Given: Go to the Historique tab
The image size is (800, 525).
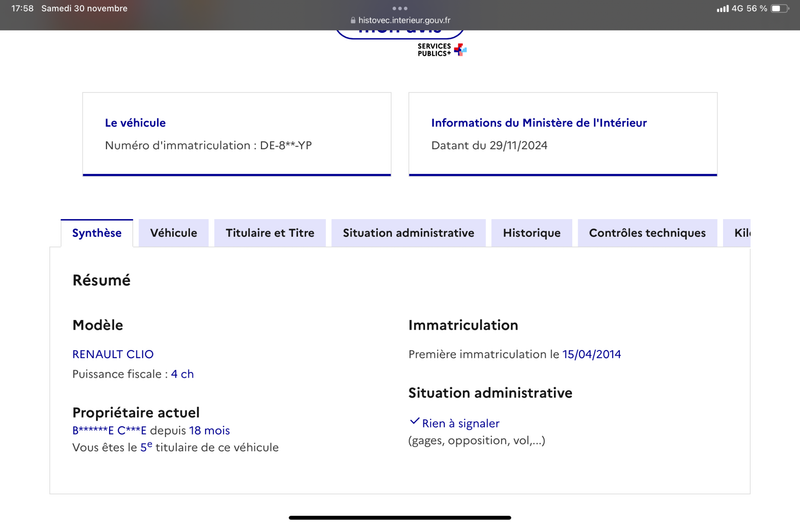Looking at the screenshot, I should [532, 233].
